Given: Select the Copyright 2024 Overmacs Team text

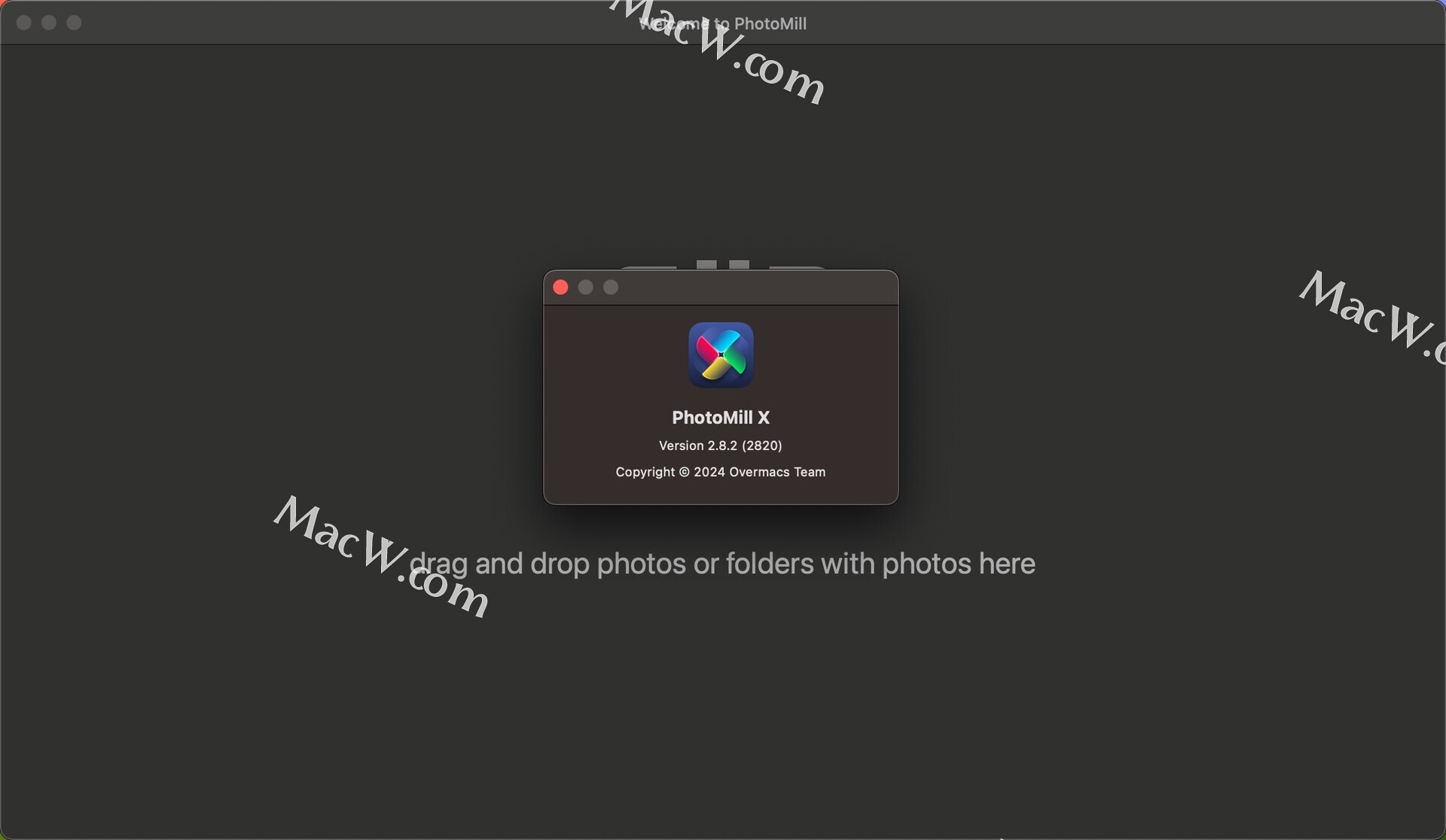Looking at the screenshot, I should pos(721,472).
